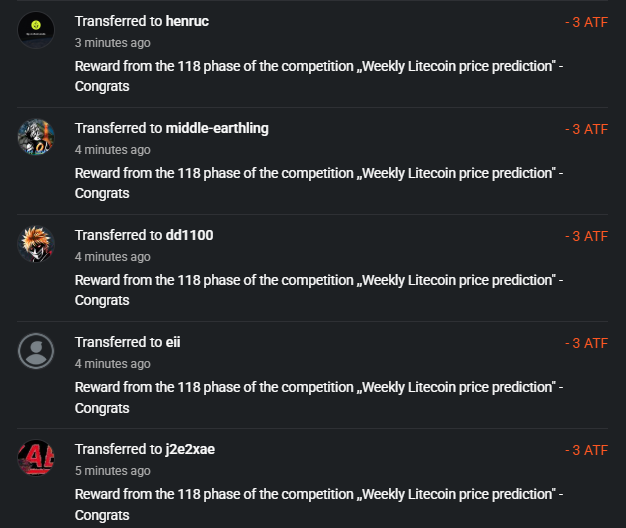Screen dimensions: 626x528
Task: Click the middle-earthling username link
Action: coord(217,128)
